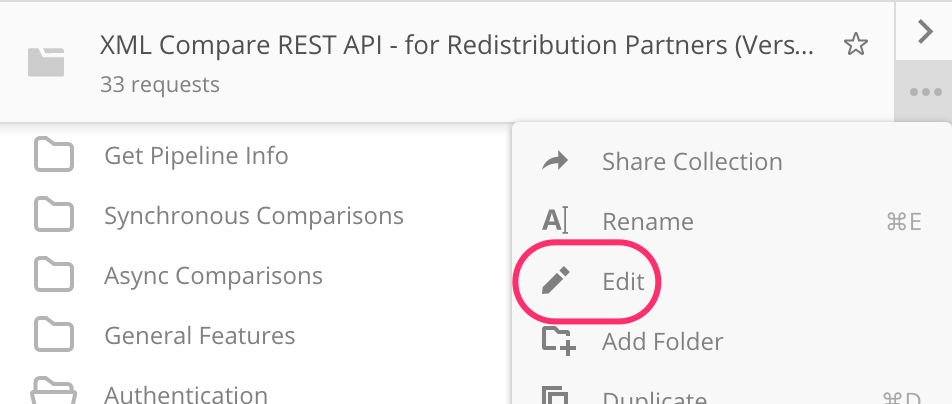952x404 pixels.
Task: Click the Share Collection arrow icon
Action: [x=555, y=162]
